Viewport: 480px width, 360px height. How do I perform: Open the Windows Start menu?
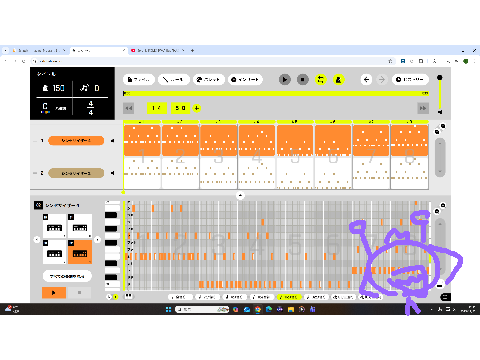coord(168,309)
